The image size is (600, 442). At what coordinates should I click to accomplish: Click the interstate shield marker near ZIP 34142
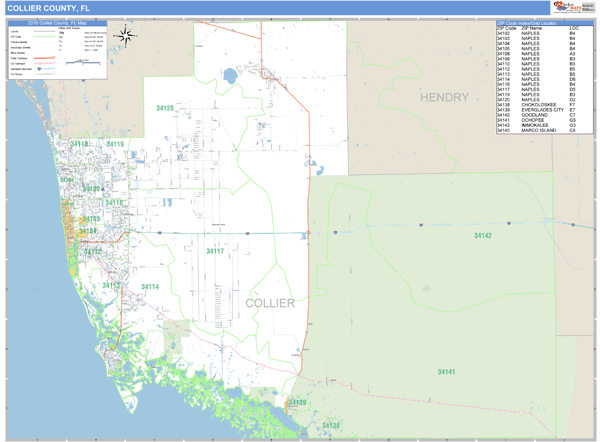[421, 225]
